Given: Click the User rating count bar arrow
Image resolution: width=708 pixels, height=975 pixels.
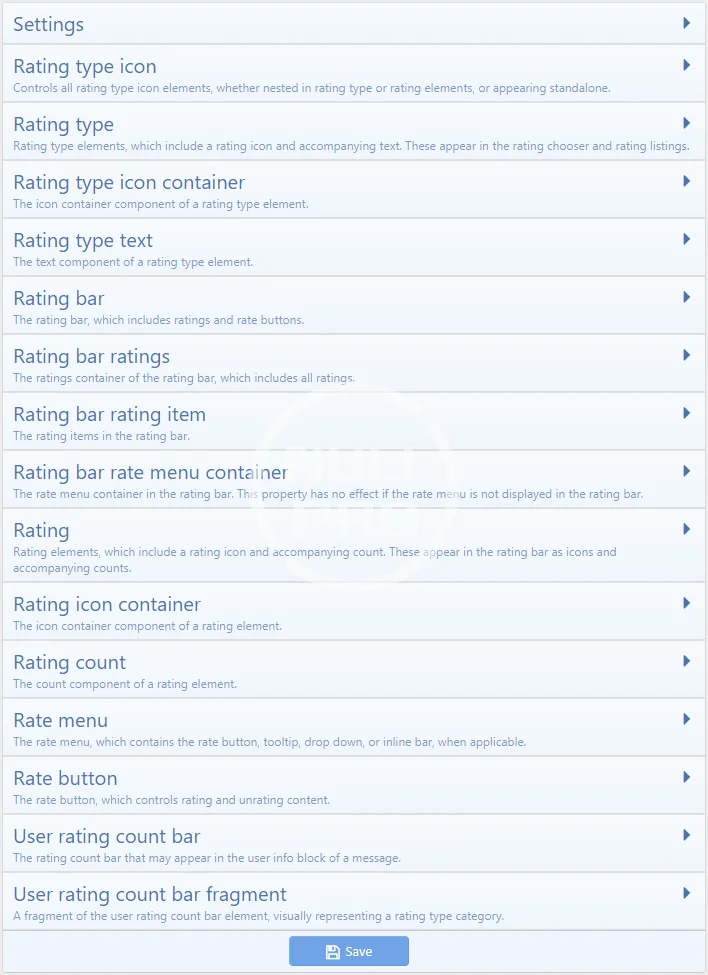Looking at the screenshot, I should 687,835.
